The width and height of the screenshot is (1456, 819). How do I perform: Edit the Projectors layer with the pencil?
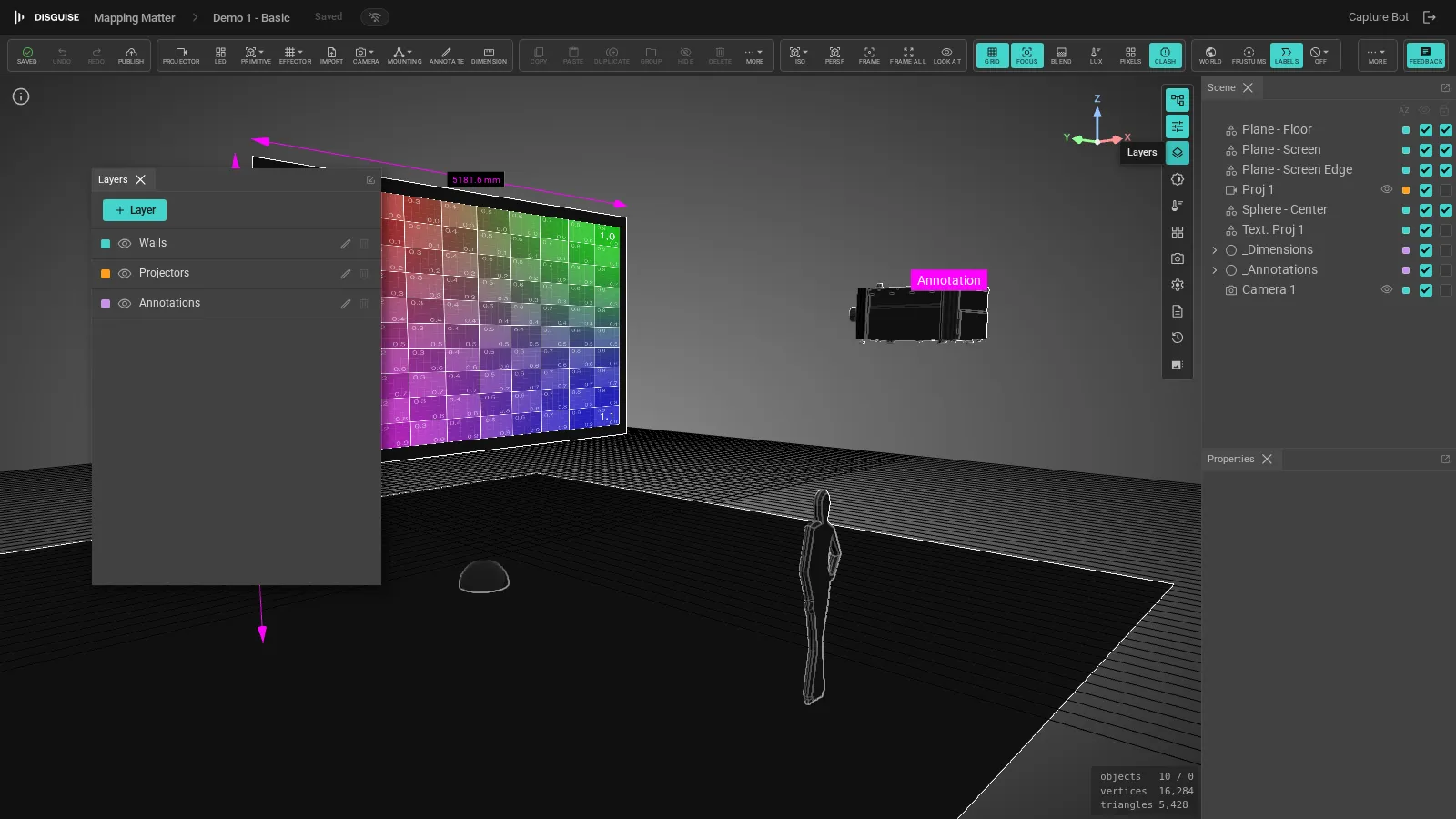[x=346, y=274]
